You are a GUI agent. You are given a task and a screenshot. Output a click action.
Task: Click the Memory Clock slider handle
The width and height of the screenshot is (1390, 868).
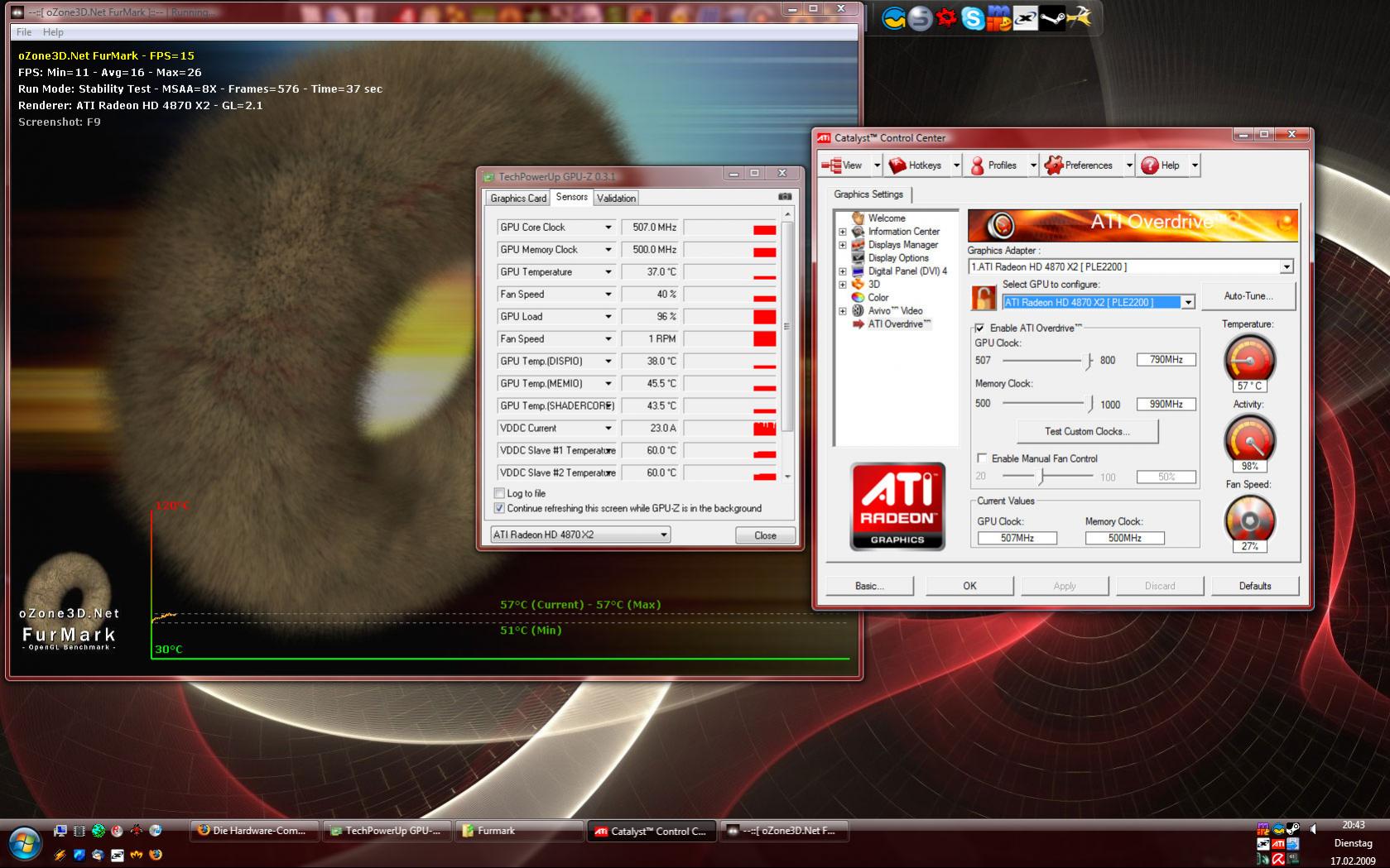pos(1090,404)
